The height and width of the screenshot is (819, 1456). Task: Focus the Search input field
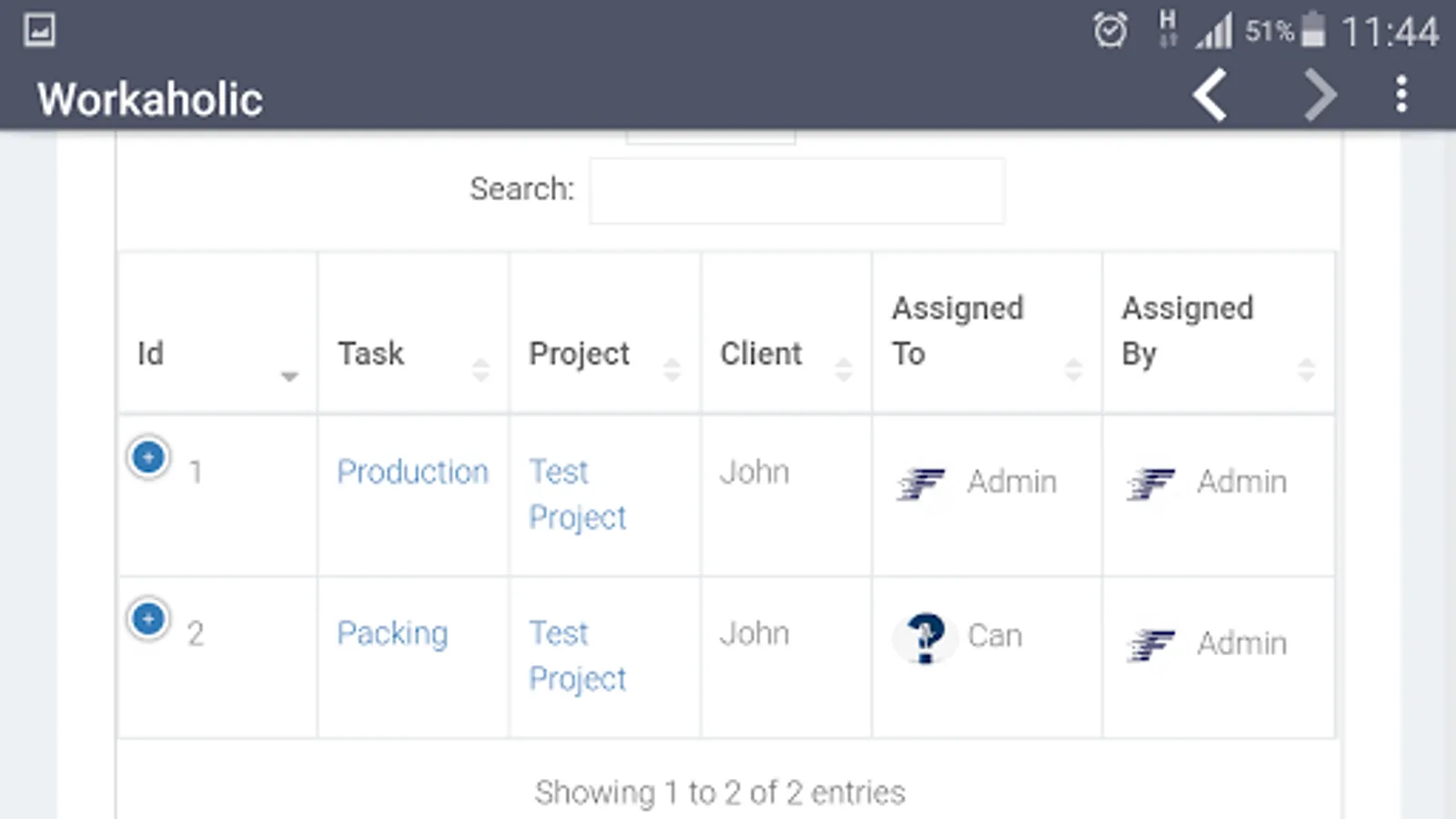coord(796,191)
